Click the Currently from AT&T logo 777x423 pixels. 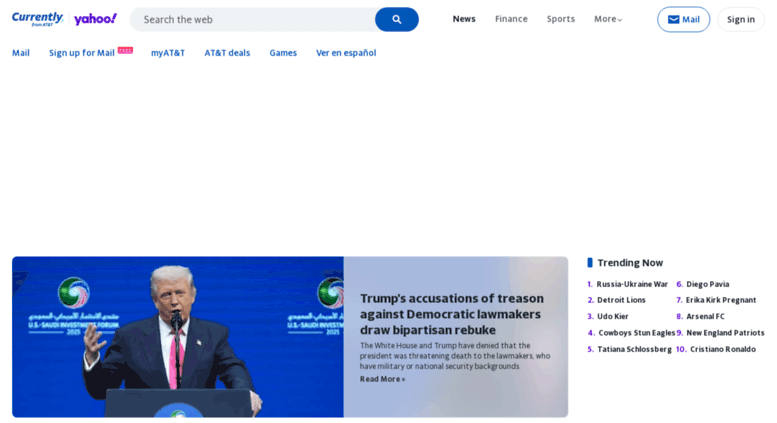[38, 19]
